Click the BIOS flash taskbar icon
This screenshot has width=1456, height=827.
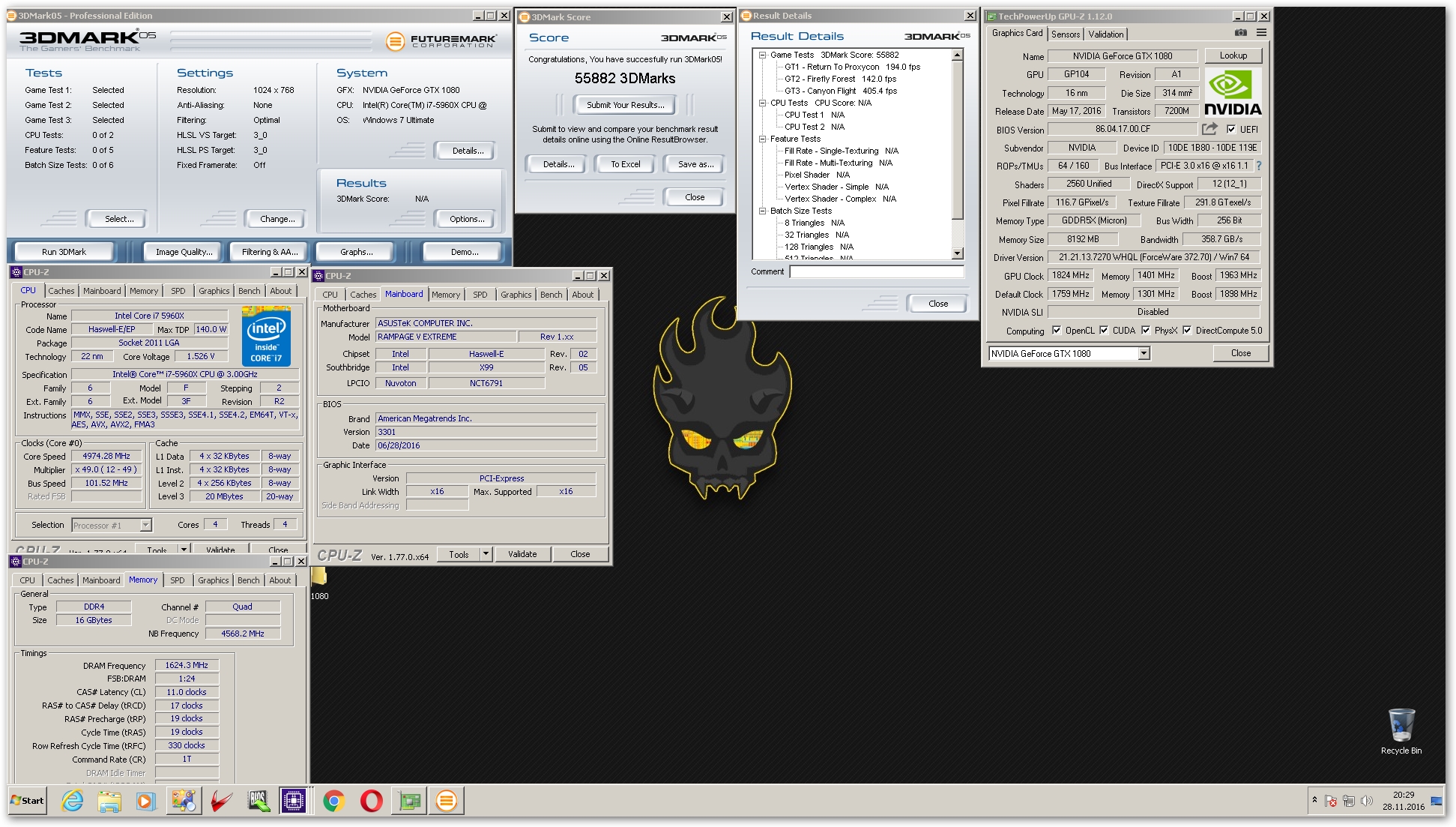click(x=259, y=801)
